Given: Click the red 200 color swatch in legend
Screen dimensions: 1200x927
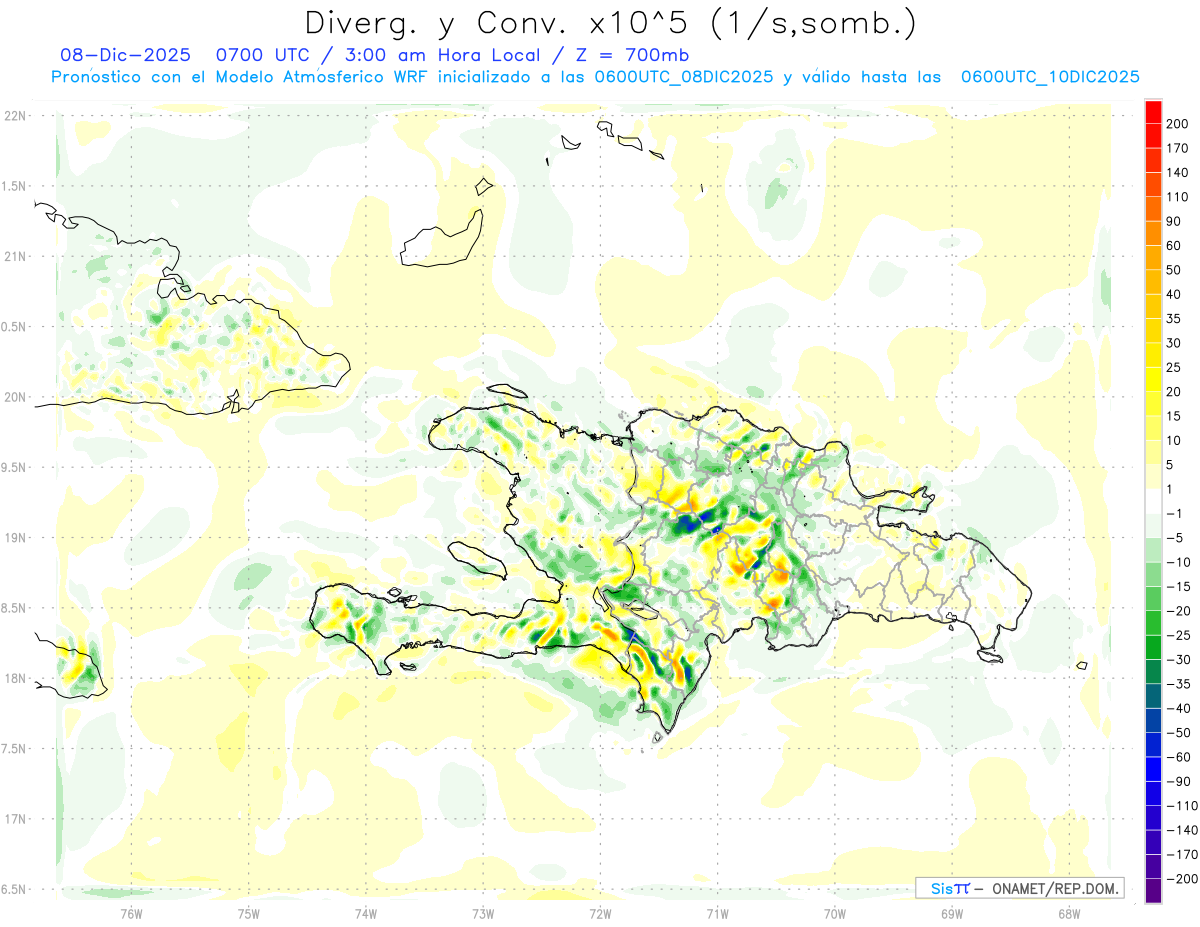Looking at the screenshot, I should pos(1153,111).
